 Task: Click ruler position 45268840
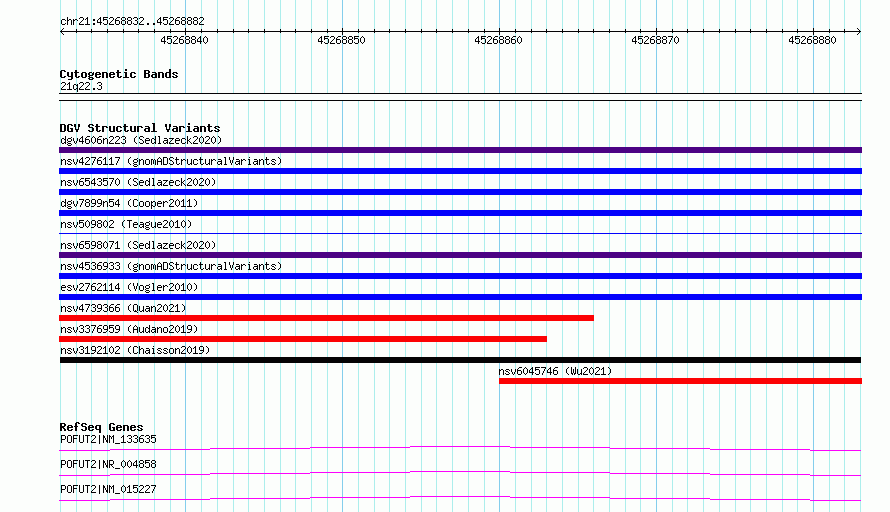click(184, 40)
